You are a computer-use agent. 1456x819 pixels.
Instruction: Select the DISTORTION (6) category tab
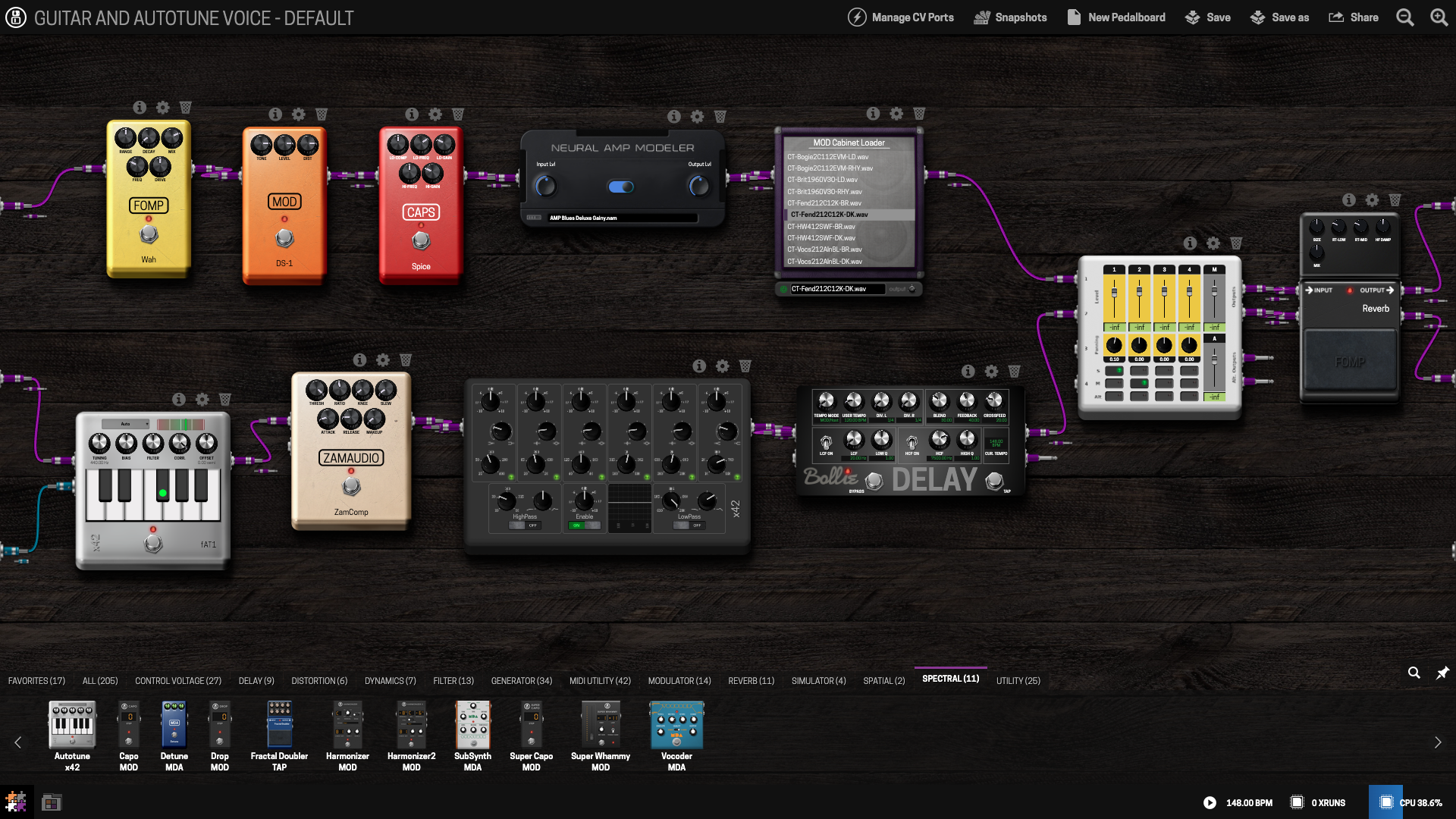point(319,681)
